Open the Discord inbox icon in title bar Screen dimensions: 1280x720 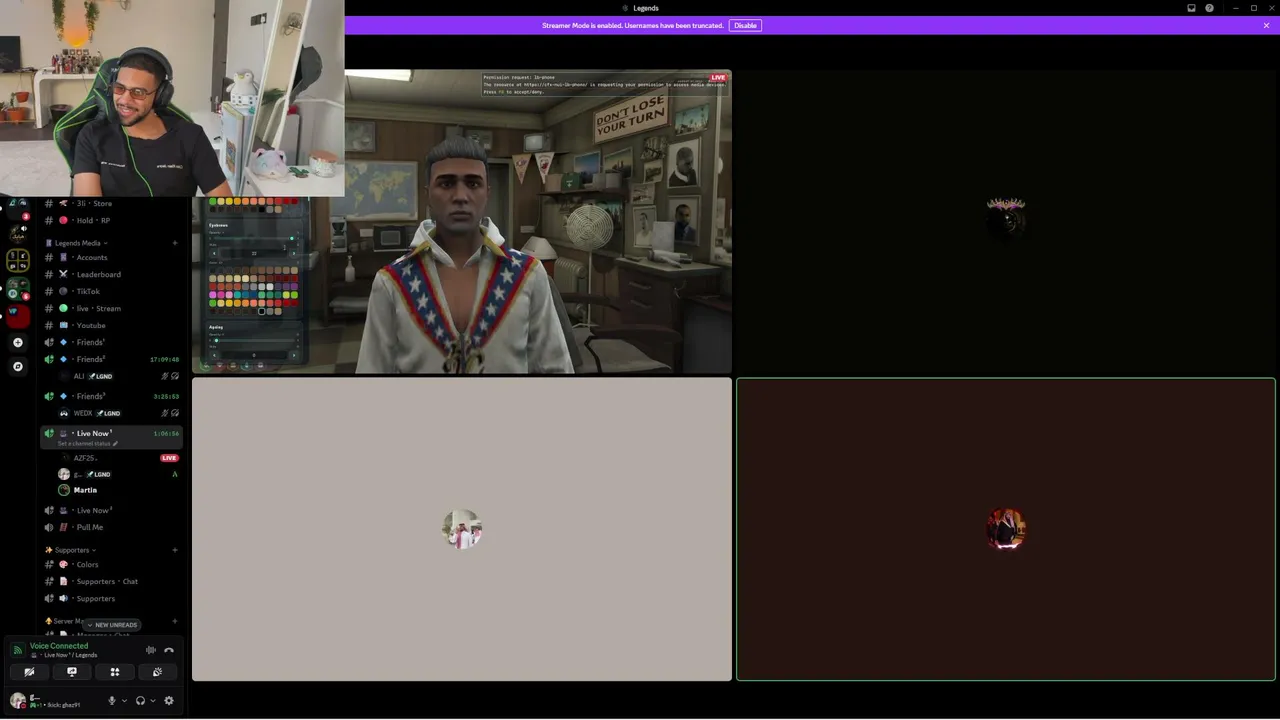[1191, 8]
